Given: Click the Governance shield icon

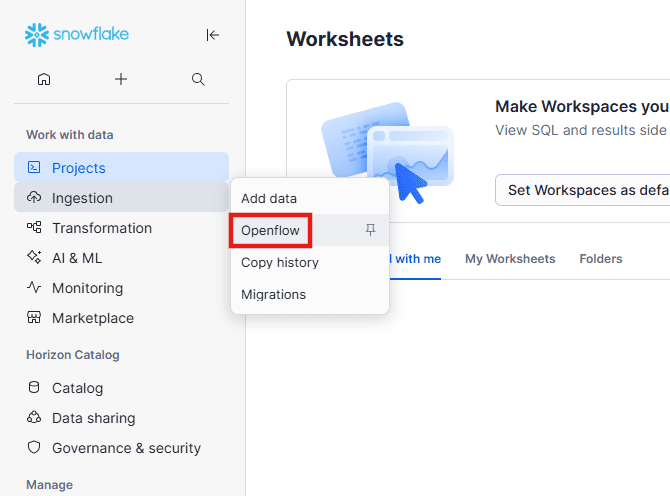Looking at the screenshot, I should [34, 447].
